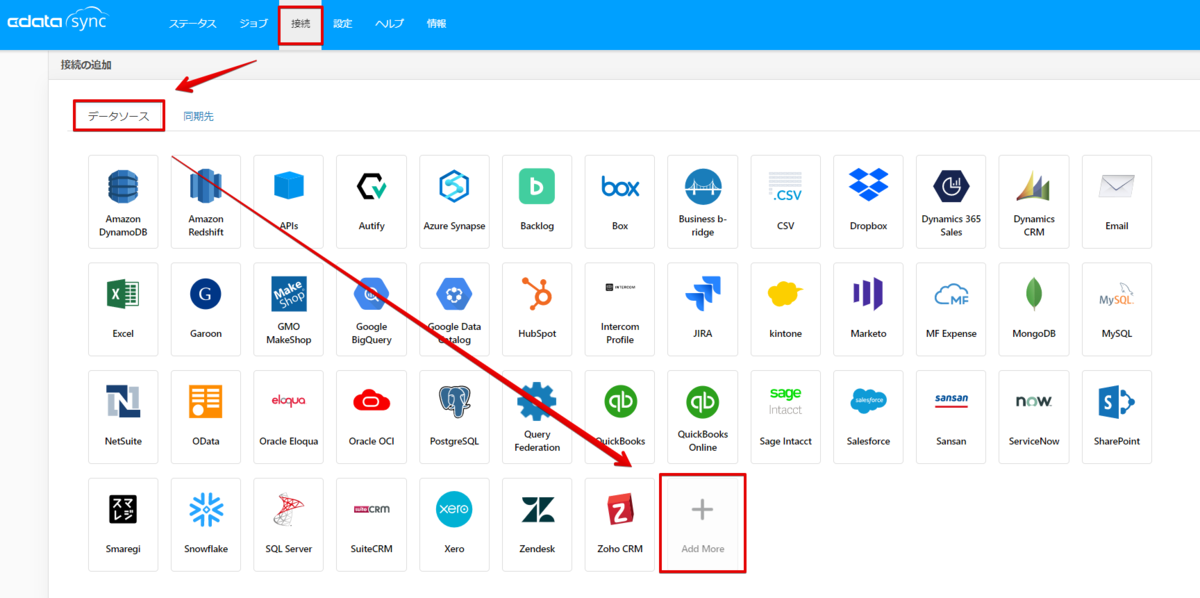Image resolution: width=1200 pixels, height=598 pixels.
Task: Select the Marketo connector
Action: click(868, 310)
